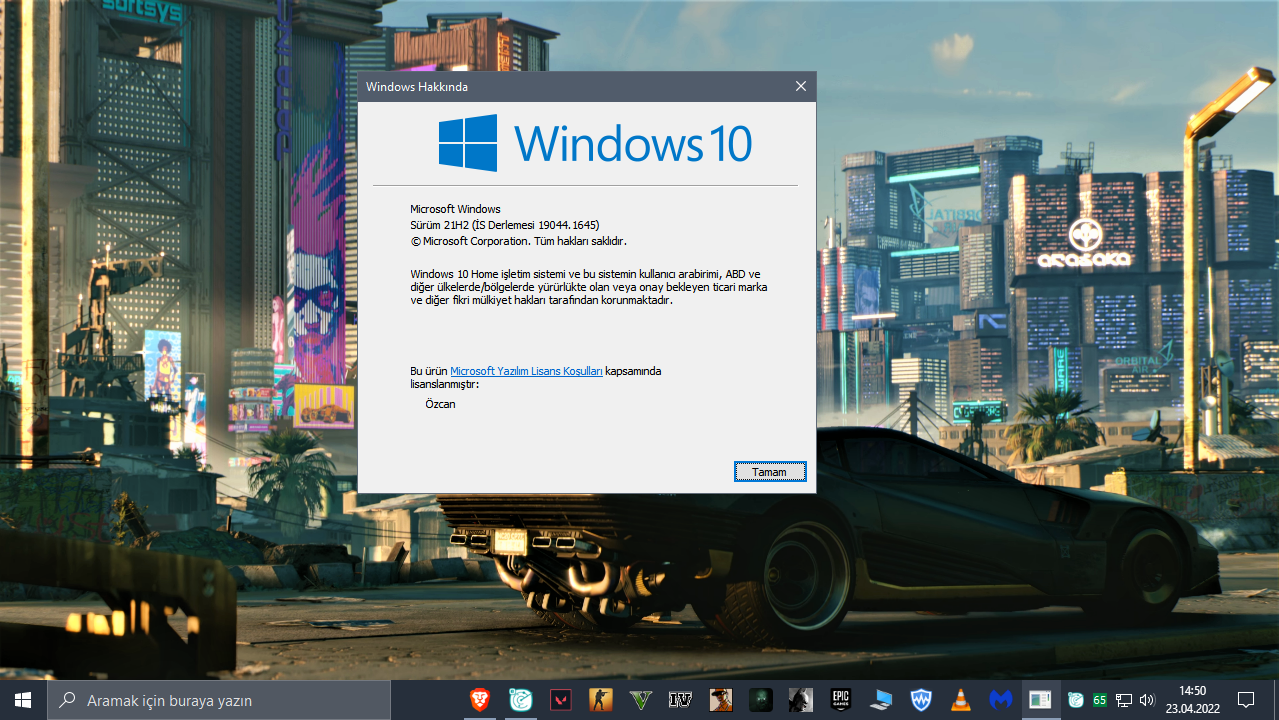
Task: Open Wise Care 365 shield icon
Action: [x=921, y=700]
